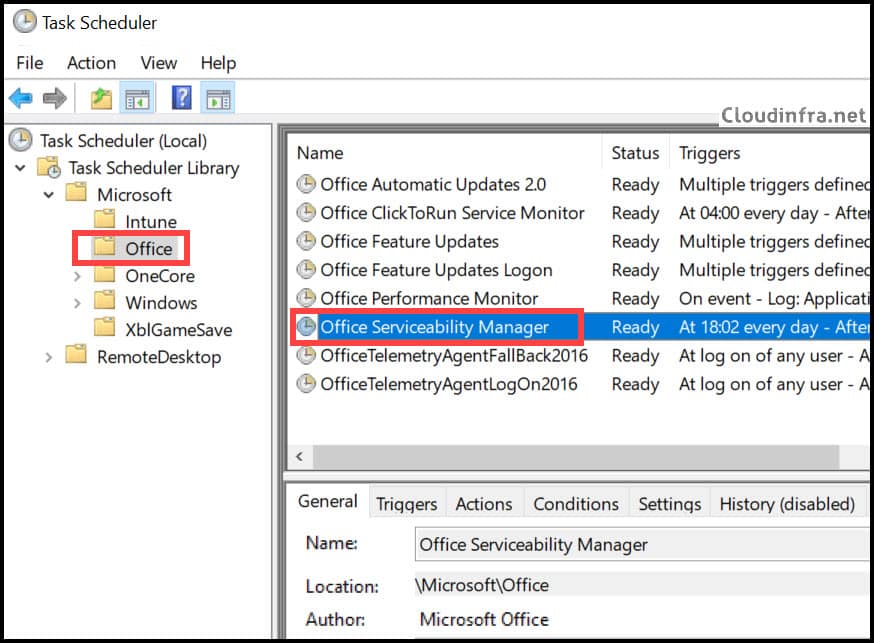The image size is (874, 643).
Task: Open the View menu
Action: pos(159,63)
